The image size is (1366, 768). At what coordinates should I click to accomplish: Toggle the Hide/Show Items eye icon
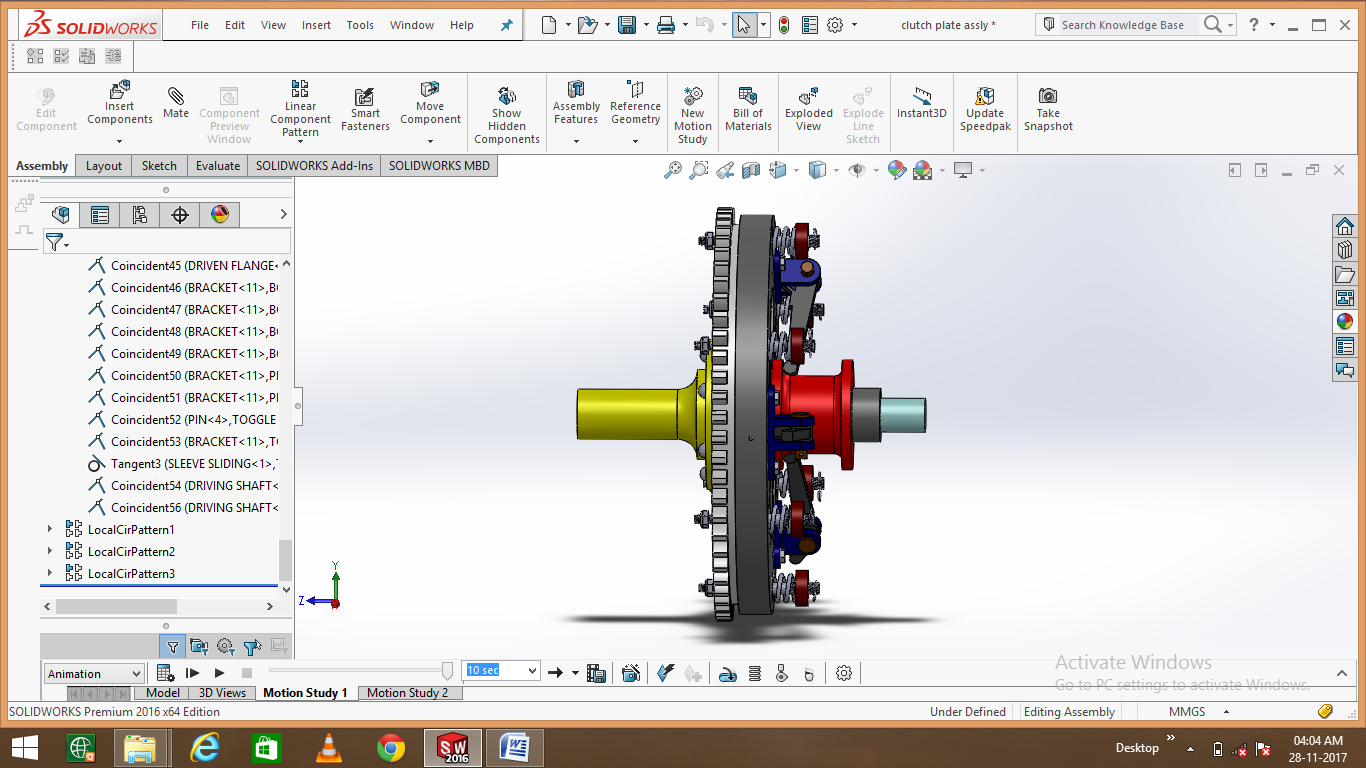coord(857,170)
